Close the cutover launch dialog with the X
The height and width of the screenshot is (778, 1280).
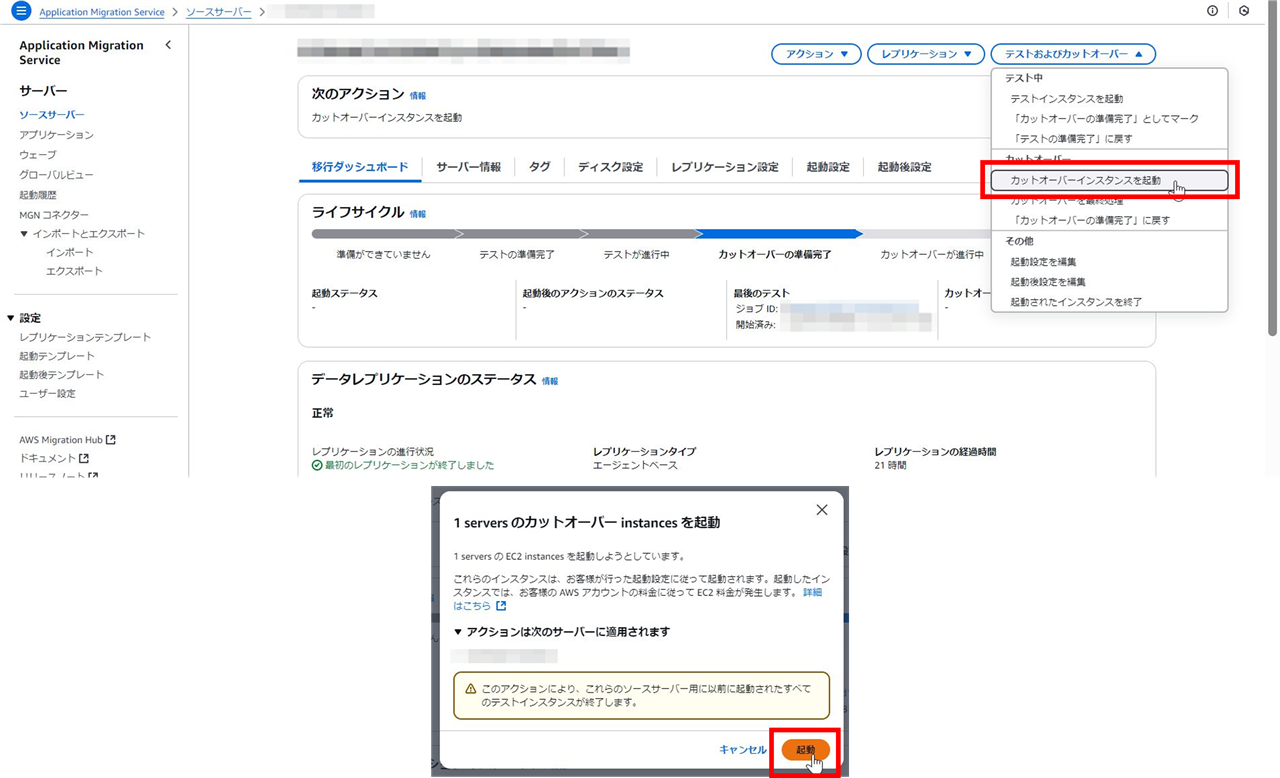click(x=821, y=510)
